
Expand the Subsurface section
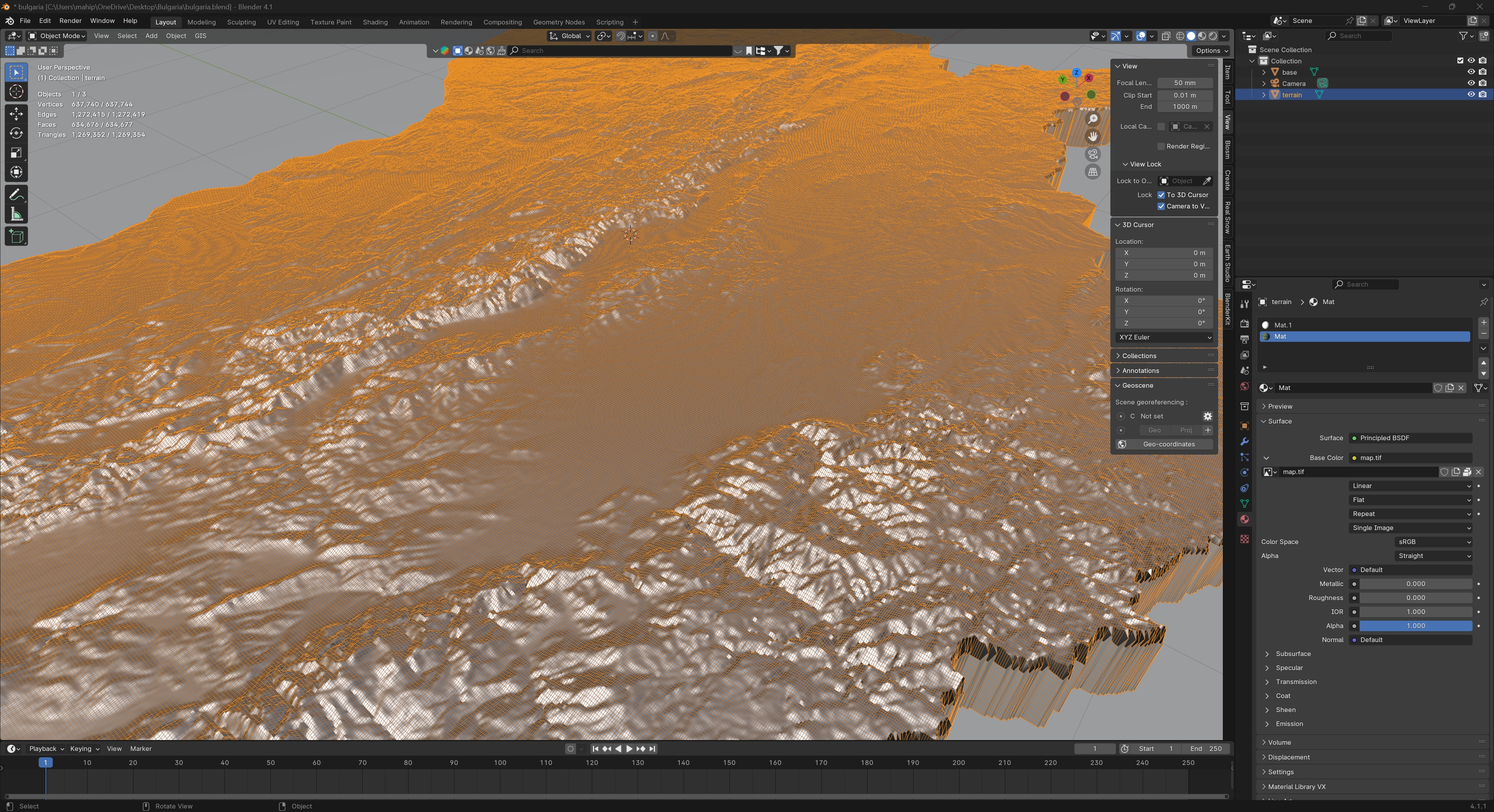coord(1293,654)
